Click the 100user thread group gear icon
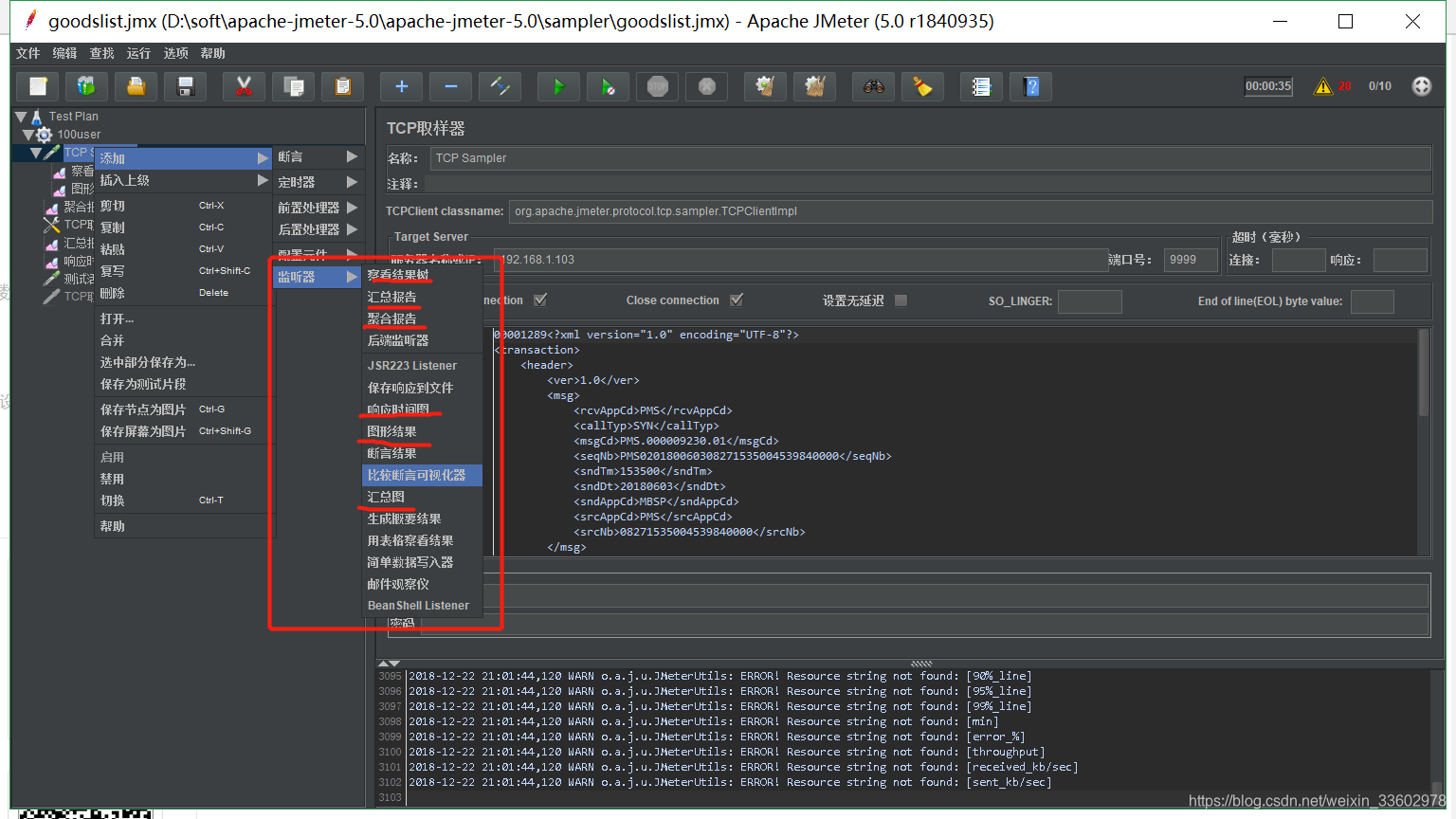Image resolution: width=1456 pixels, height=819 pixels. [44, 135]
